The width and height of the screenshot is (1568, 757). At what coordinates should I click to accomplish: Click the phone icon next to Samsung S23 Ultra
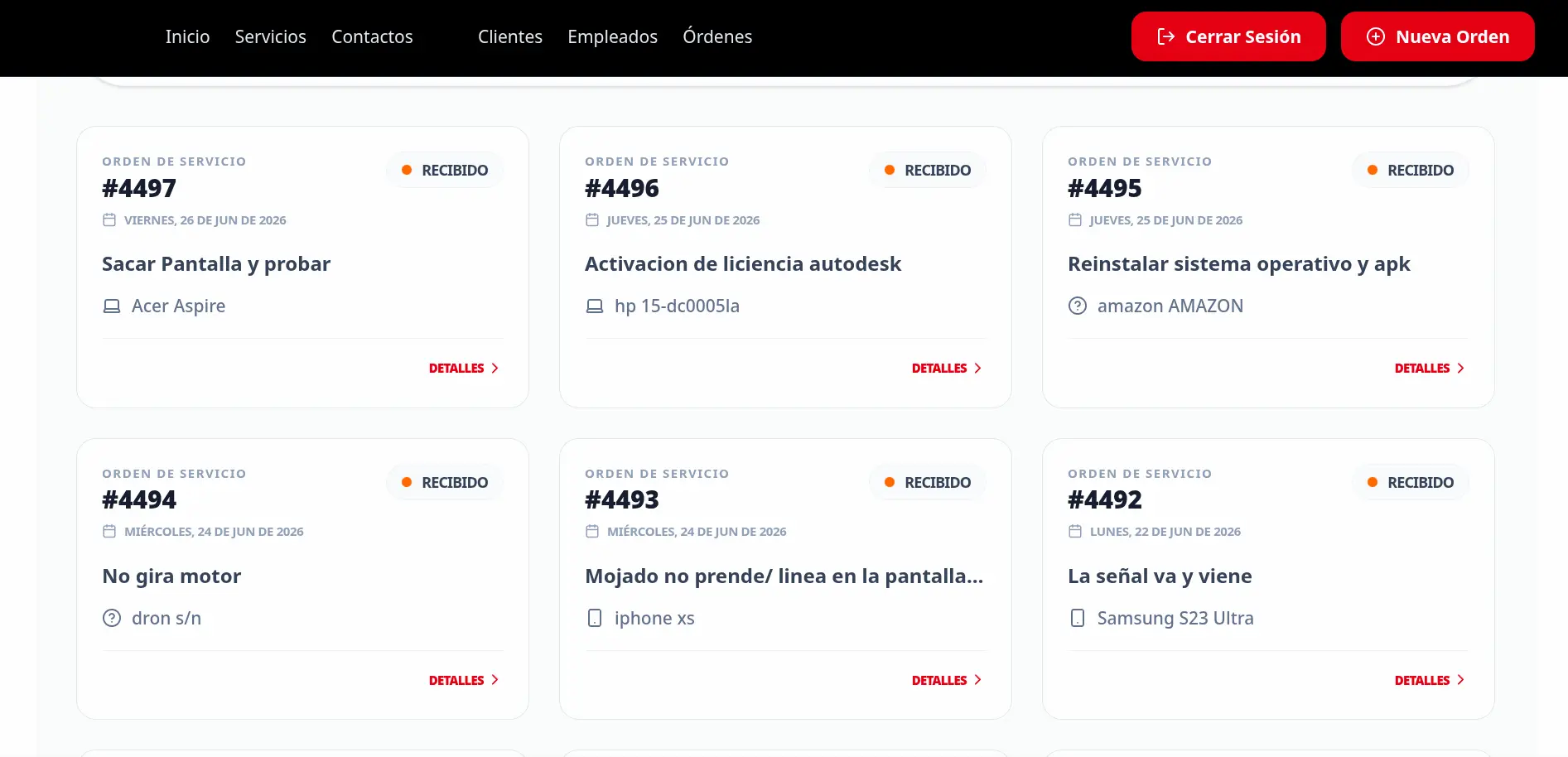tap(1078, 618)
